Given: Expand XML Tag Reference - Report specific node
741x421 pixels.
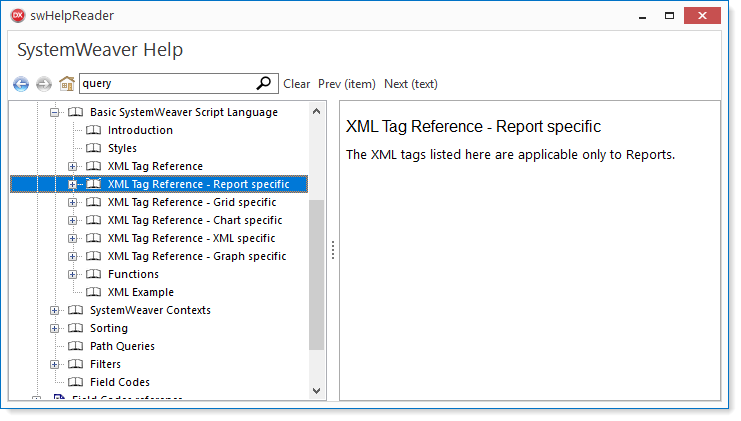Looking at the screenshot, I should tap(72, 184).
